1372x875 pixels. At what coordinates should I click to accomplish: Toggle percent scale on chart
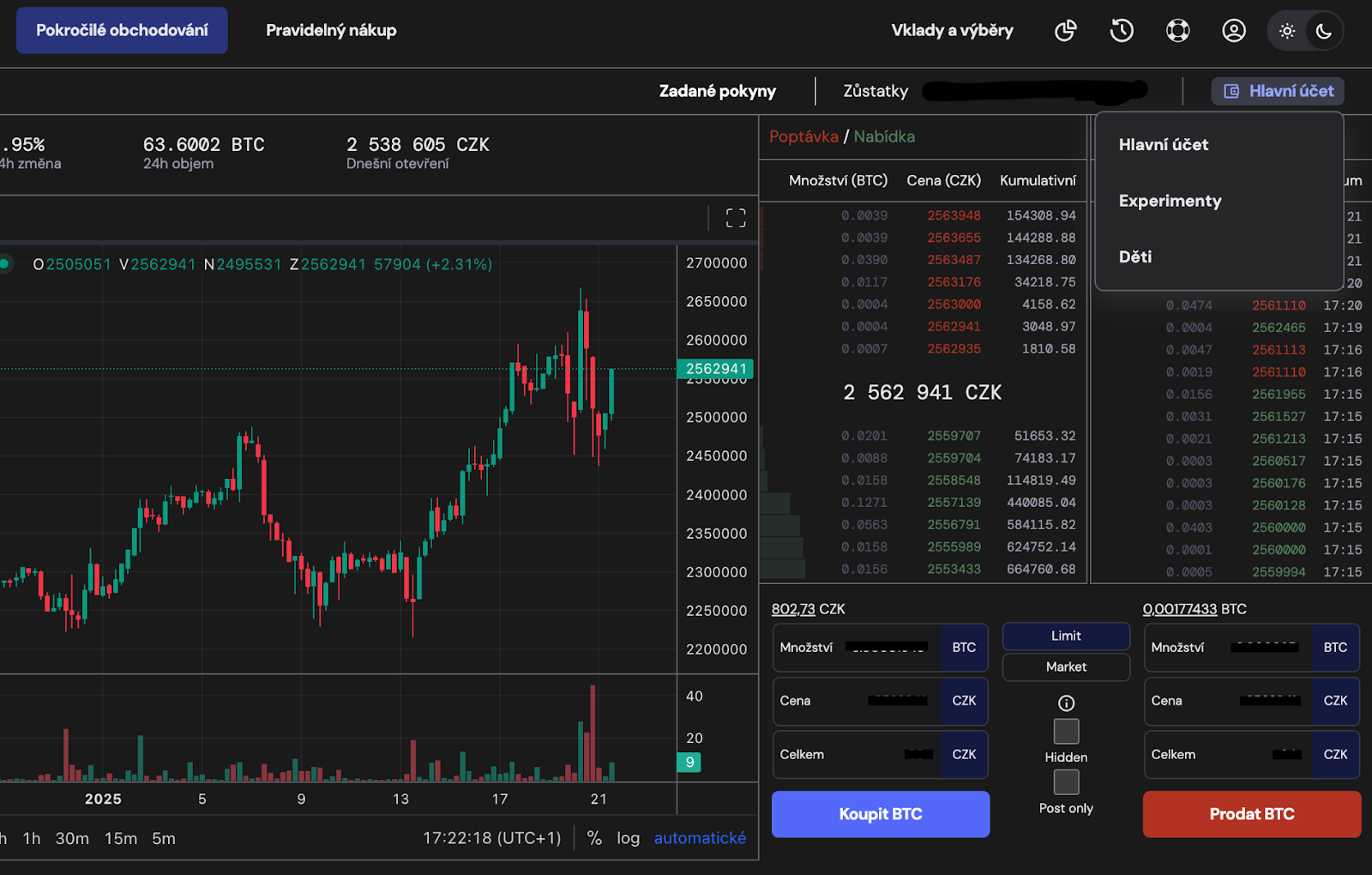pos(594,838)
